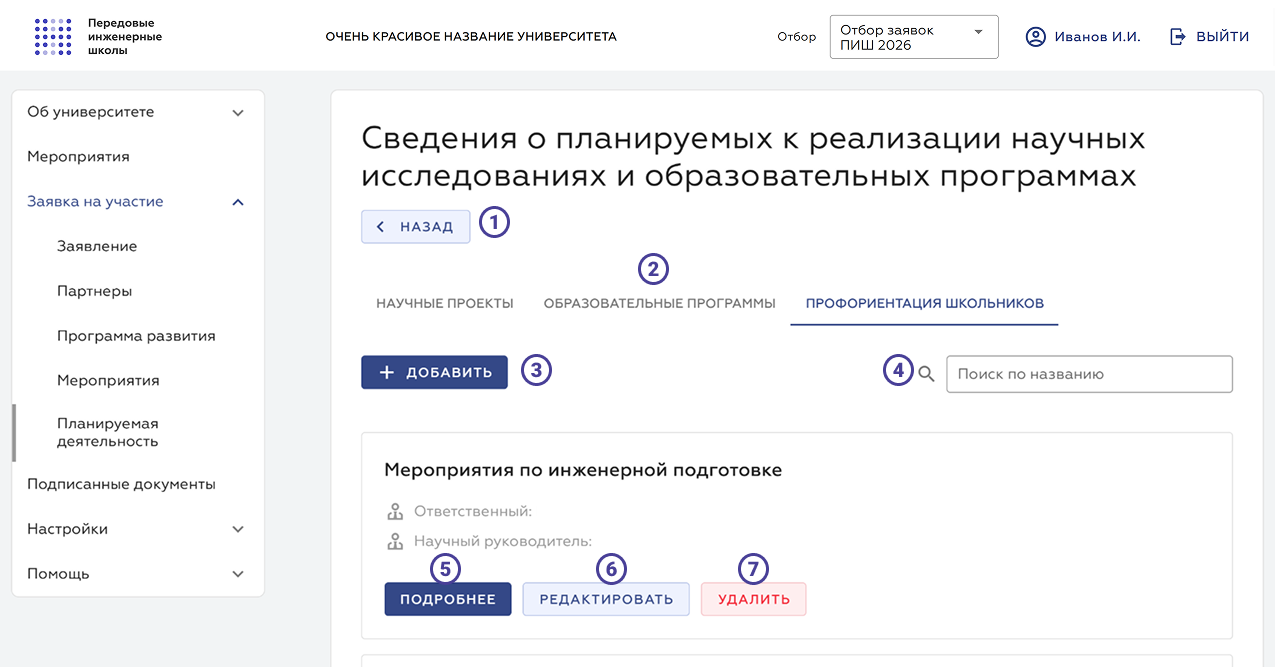This screenshot has width=1275, height=667.
Task: Click the Иванов И.И. user name
Action: (1097, 36)
